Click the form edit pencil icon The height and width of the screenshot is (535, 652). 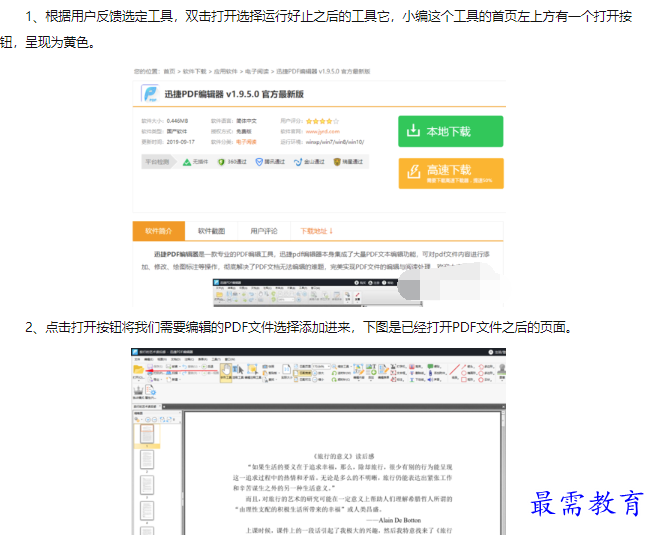point(383,369)
